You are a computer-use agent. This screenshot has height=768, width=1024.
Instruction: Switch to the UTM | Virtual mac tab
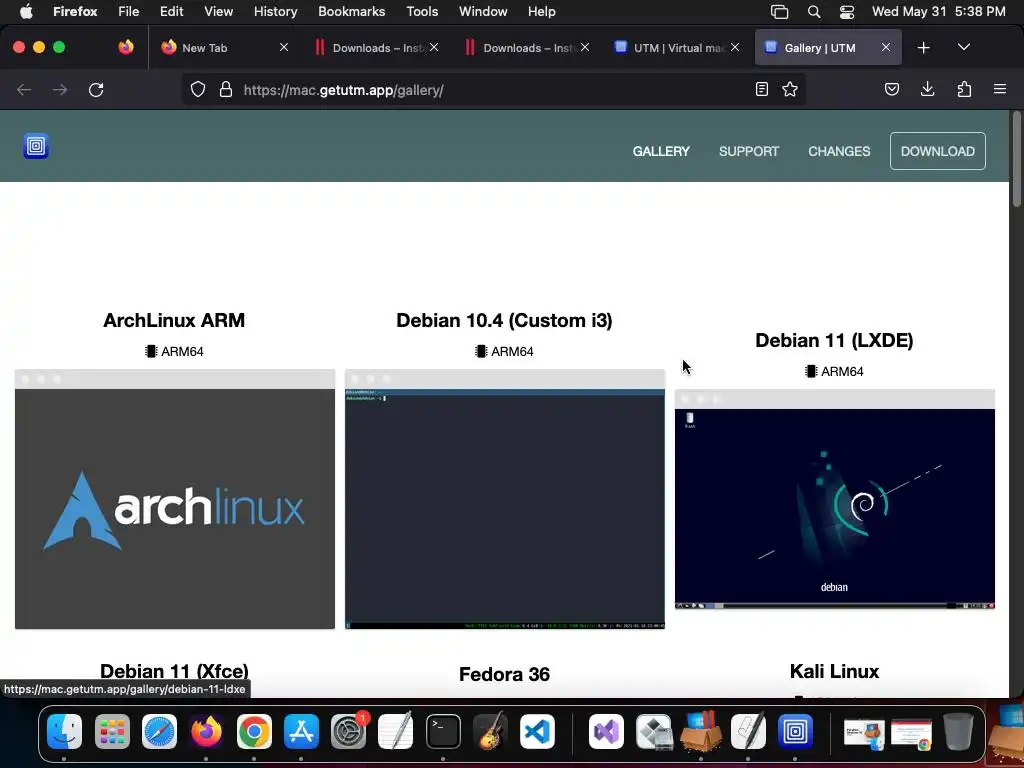[x=677, y=48]
